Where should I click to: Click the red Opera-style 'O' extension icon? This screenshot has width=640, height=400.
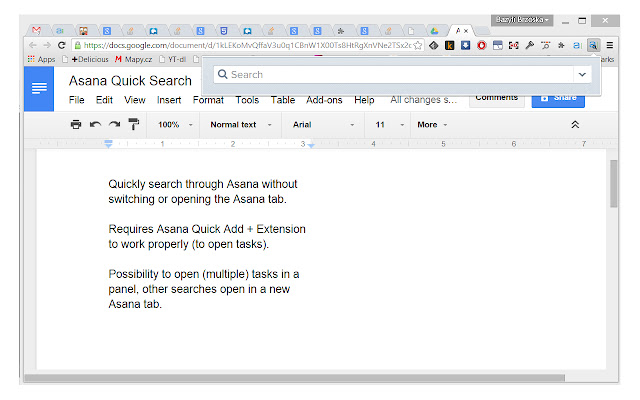point(482,45)
